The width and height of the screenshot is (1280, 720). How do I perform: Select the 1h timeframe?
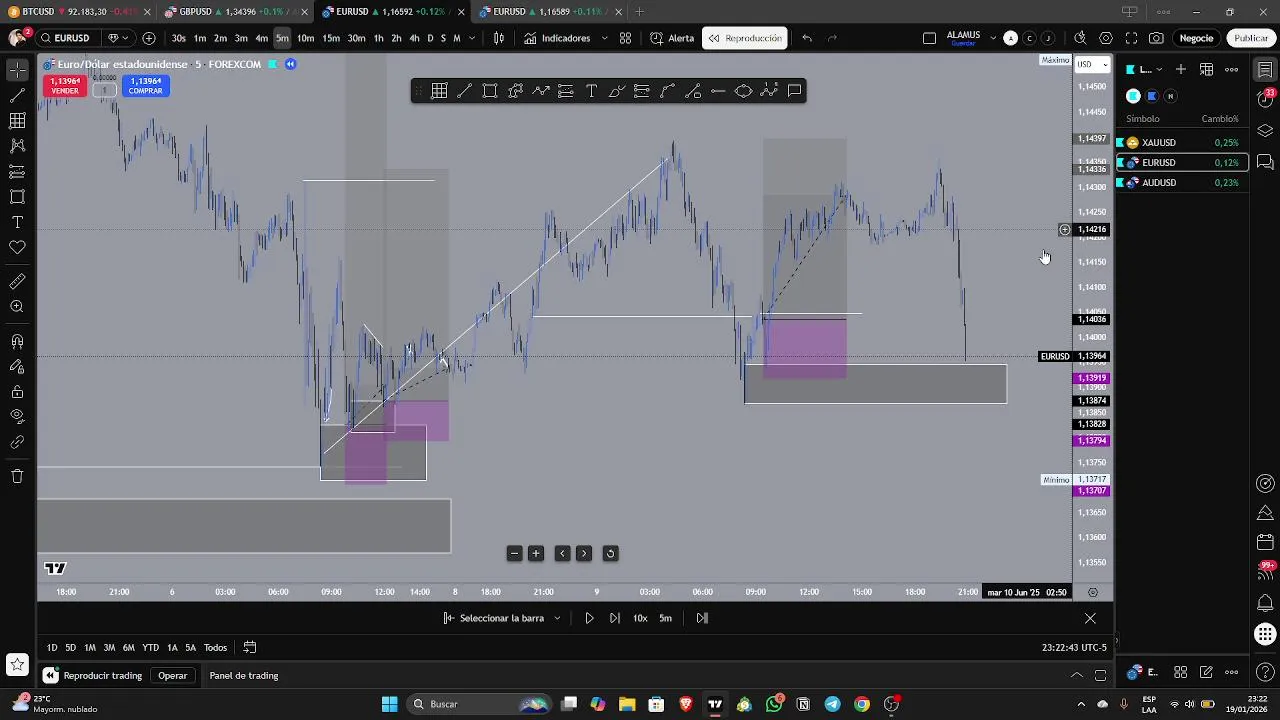tap(378, 38)
